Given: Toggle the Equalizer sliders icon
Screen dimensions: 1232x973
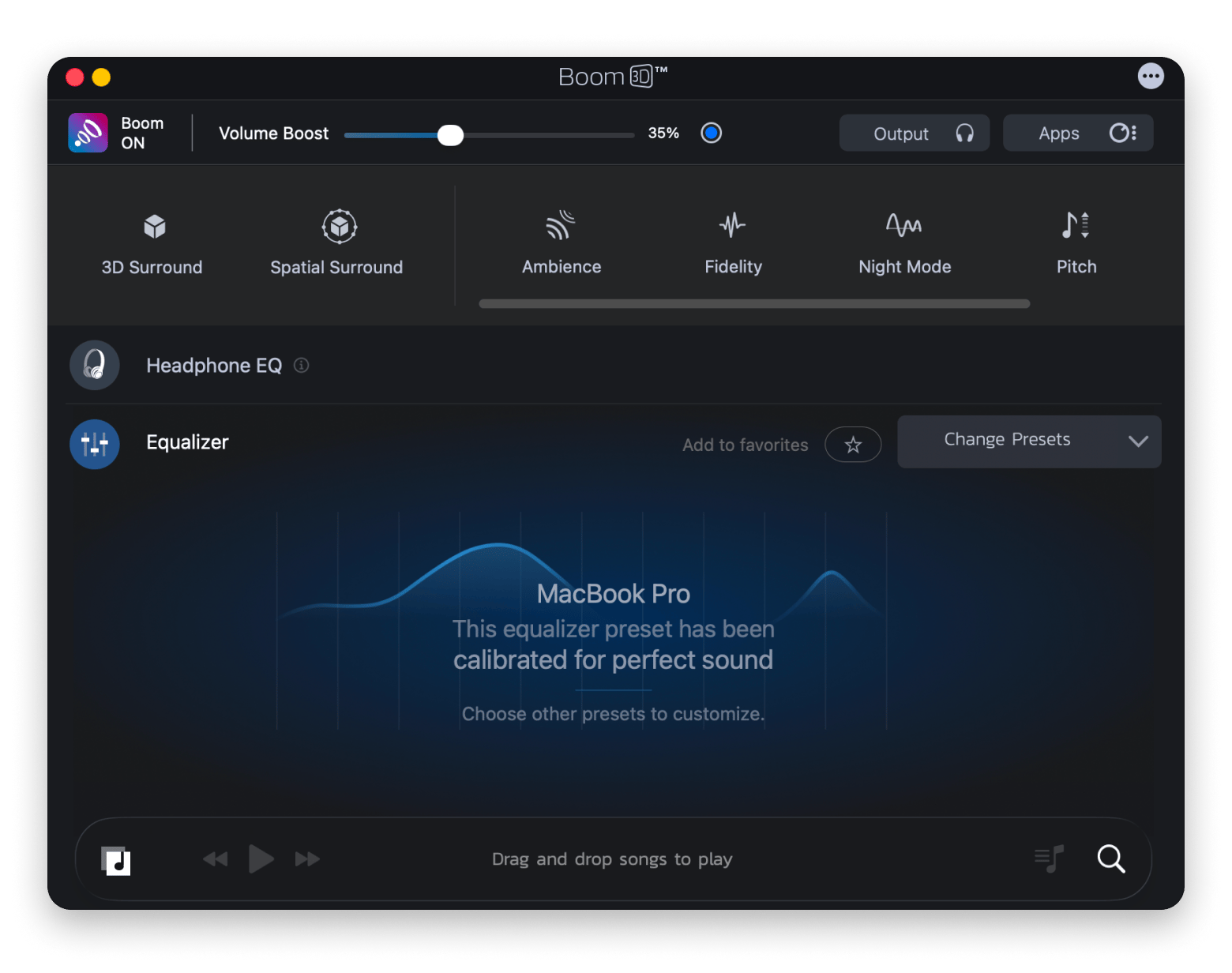Looking at the screenshot, I should tap(95, 444).
